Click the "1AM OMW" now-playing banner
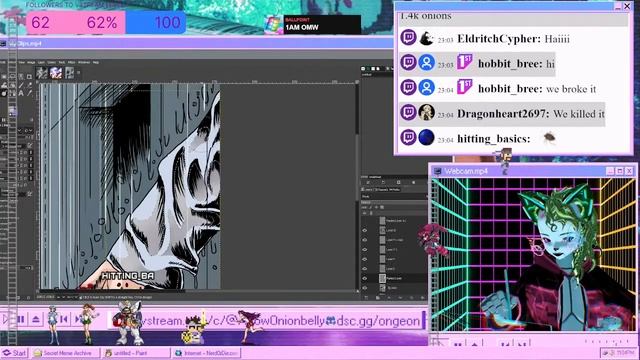The height and width of the screenshot is (360, 640). click(x=322, y=24)
